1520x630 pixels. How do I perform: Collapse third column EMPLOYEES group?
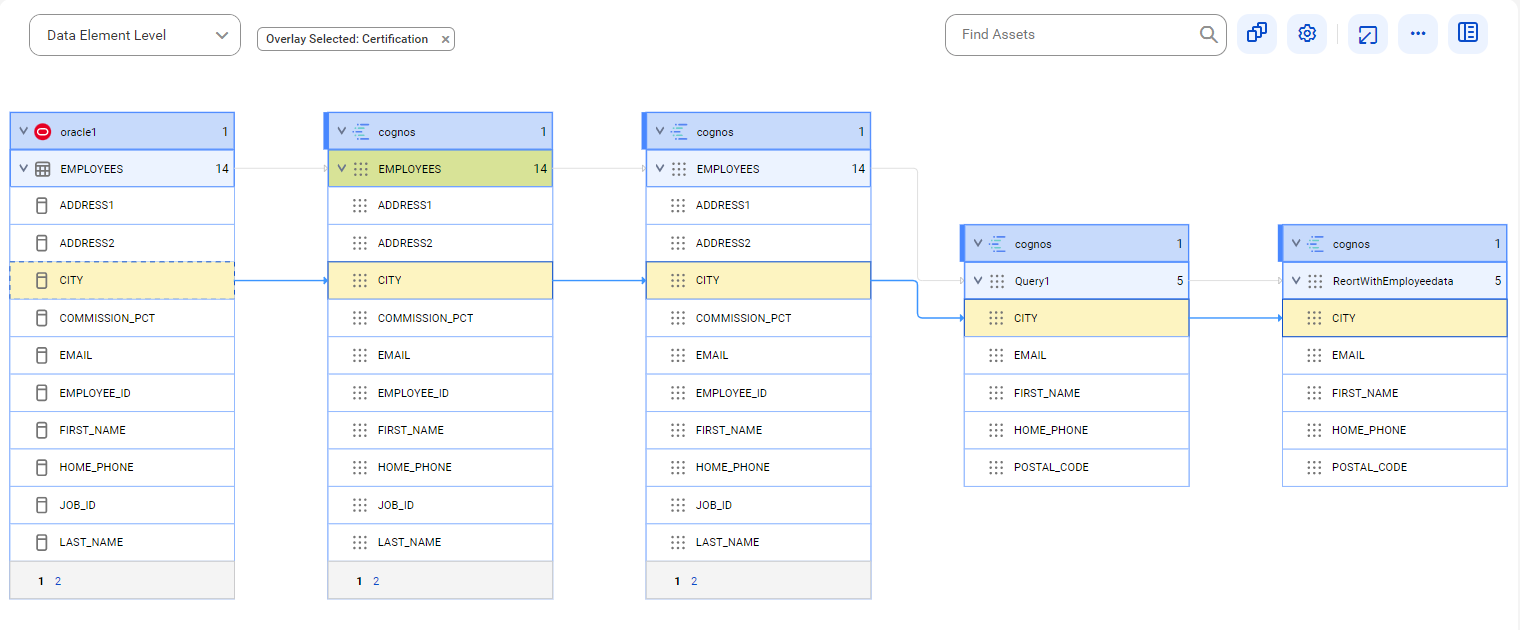660,169
